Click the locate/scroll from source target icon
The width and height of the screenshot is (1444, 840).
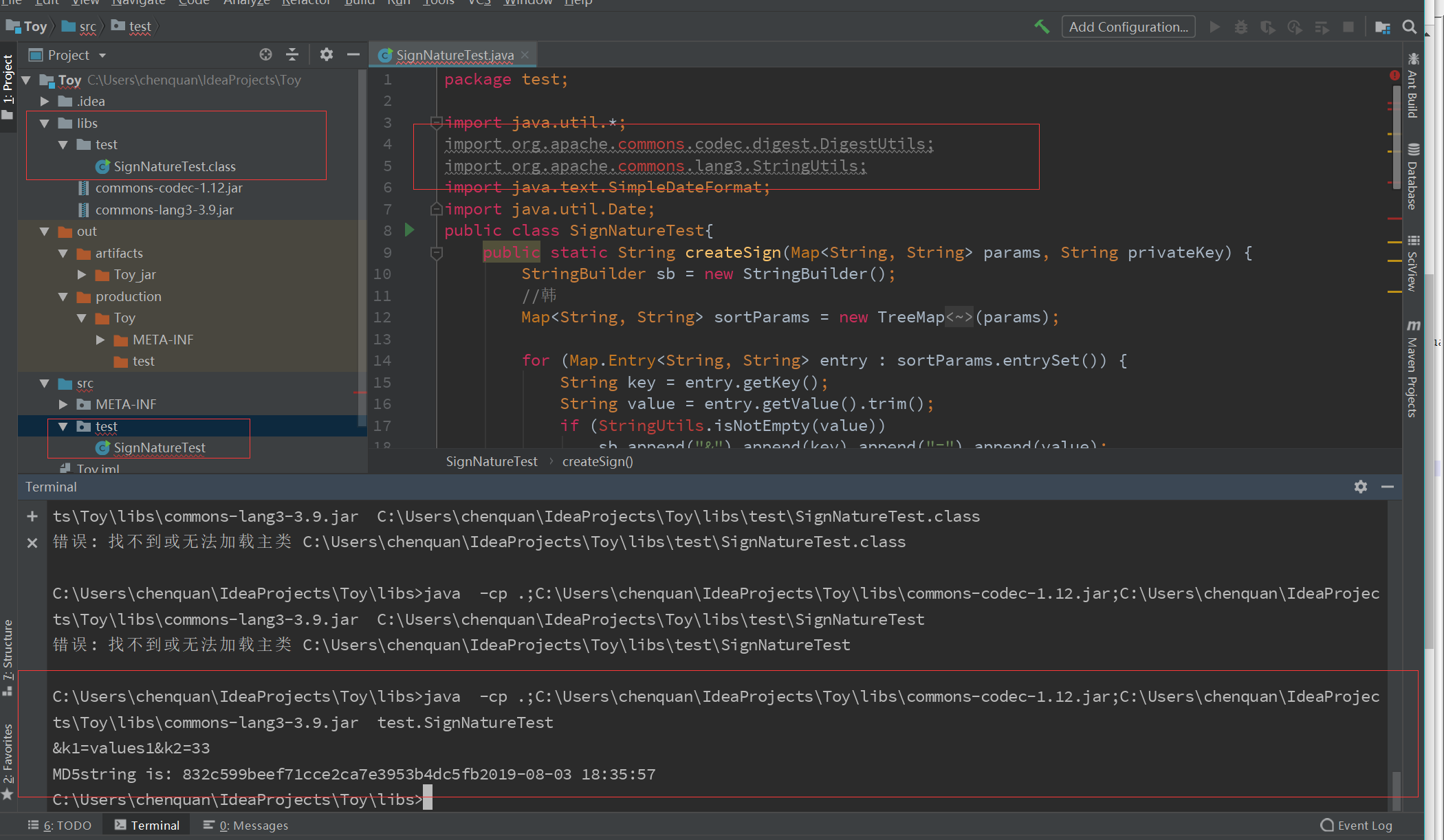(265, 54)
